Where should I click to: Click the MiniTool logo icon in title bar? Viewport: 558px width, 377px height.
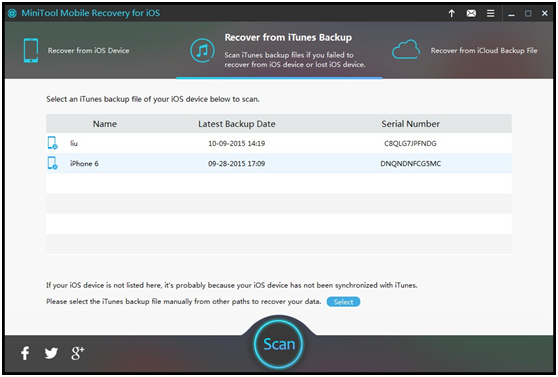pyautogui.click(x=12, y=14)
